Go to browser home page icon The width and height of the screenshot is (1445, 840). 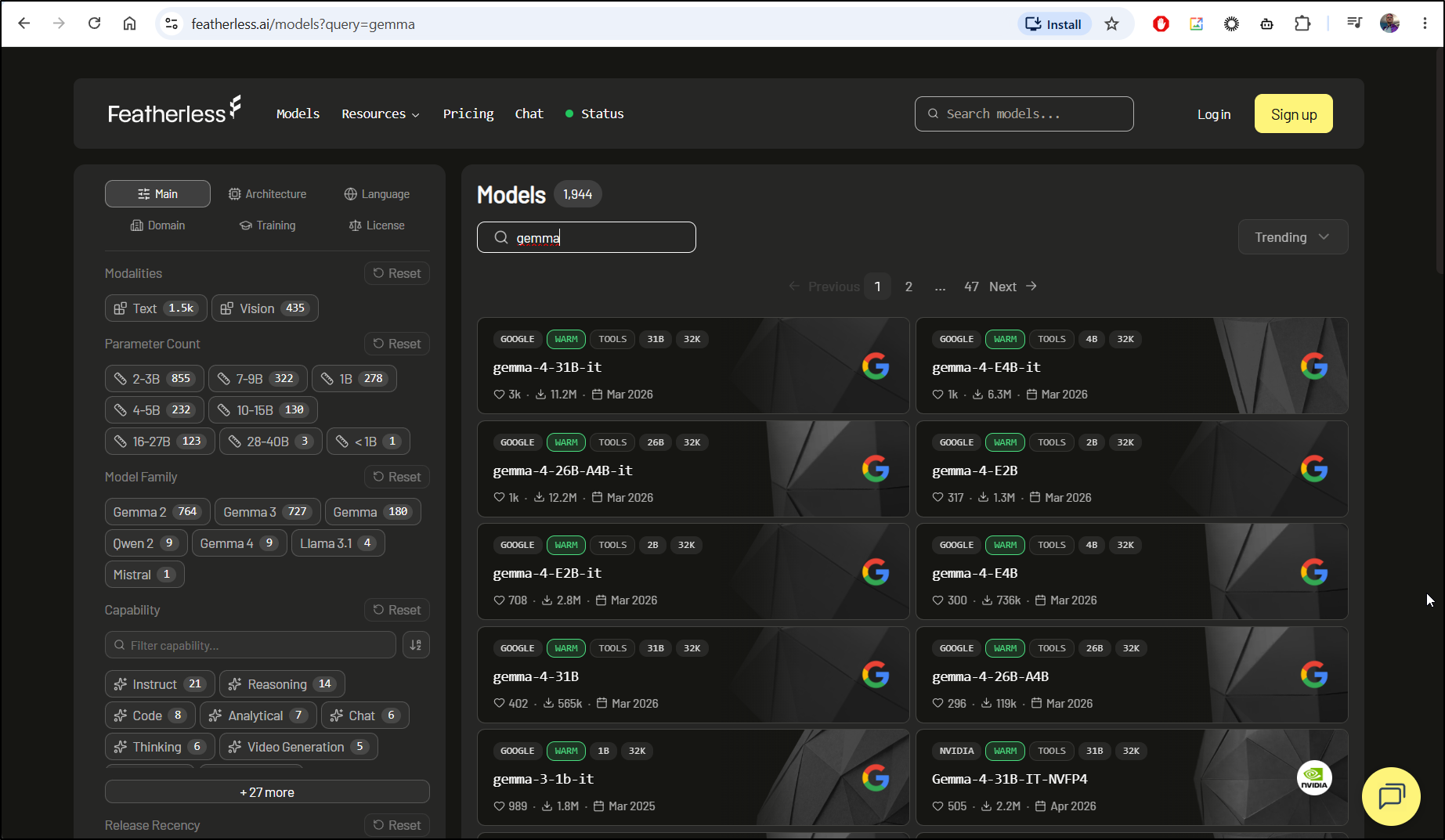(130, 23)
